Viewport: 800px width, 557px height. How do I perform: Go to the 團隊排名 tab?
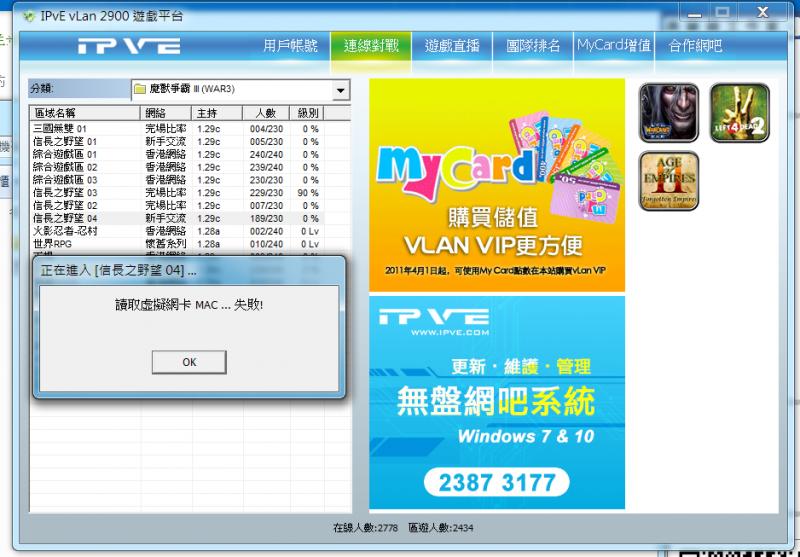(x=533, y=46)
